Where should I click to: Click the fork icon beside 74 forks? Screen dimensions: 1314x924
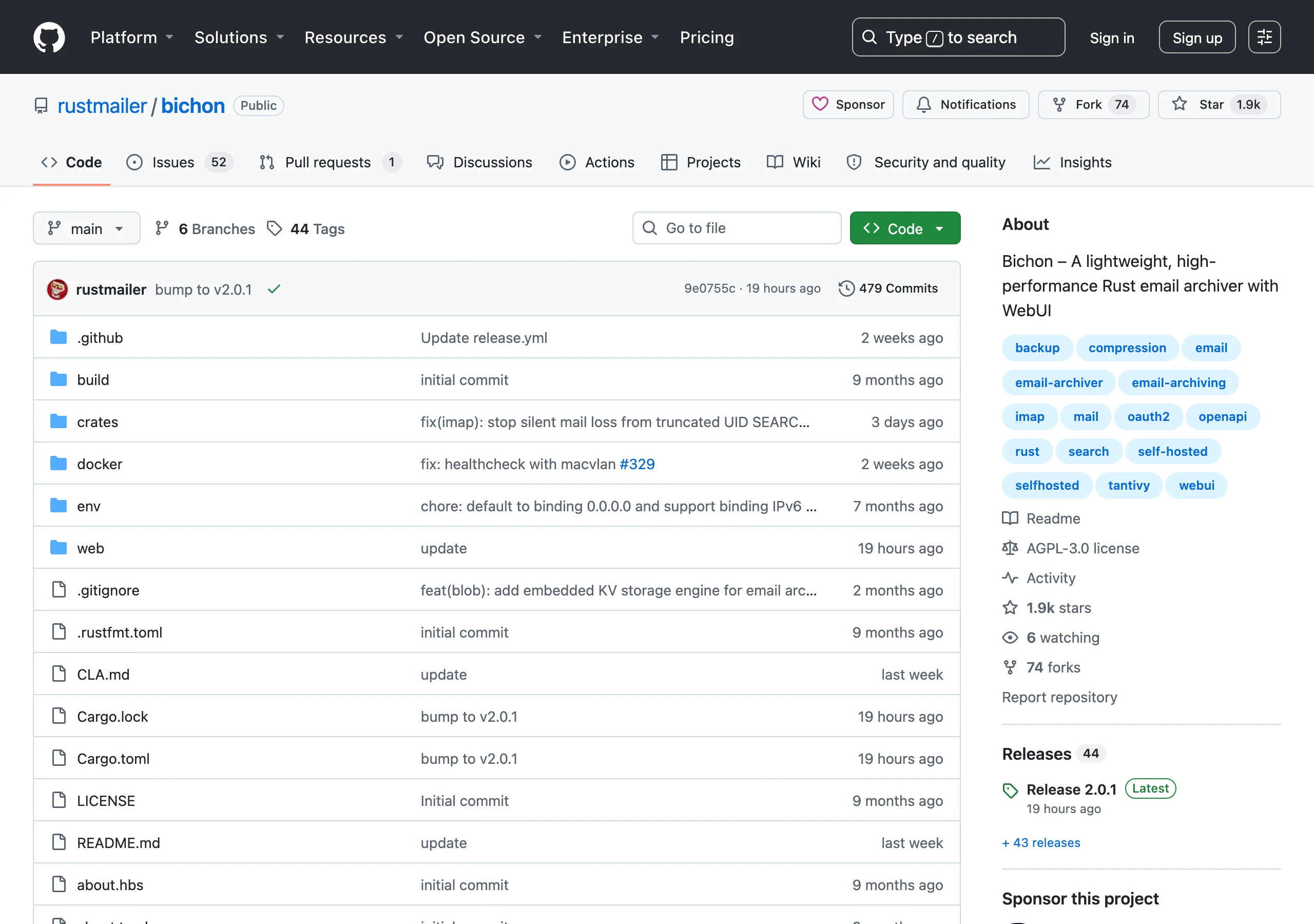(1010, 667)
